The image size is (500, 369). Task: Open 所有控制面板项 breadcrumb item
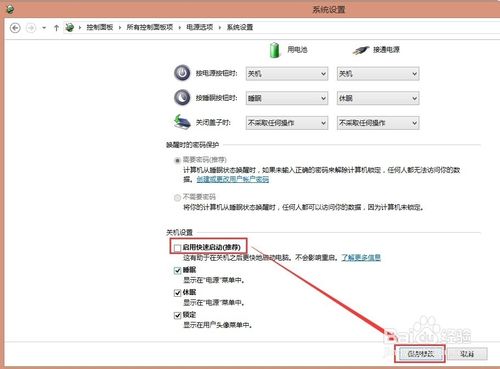point(150,27)
